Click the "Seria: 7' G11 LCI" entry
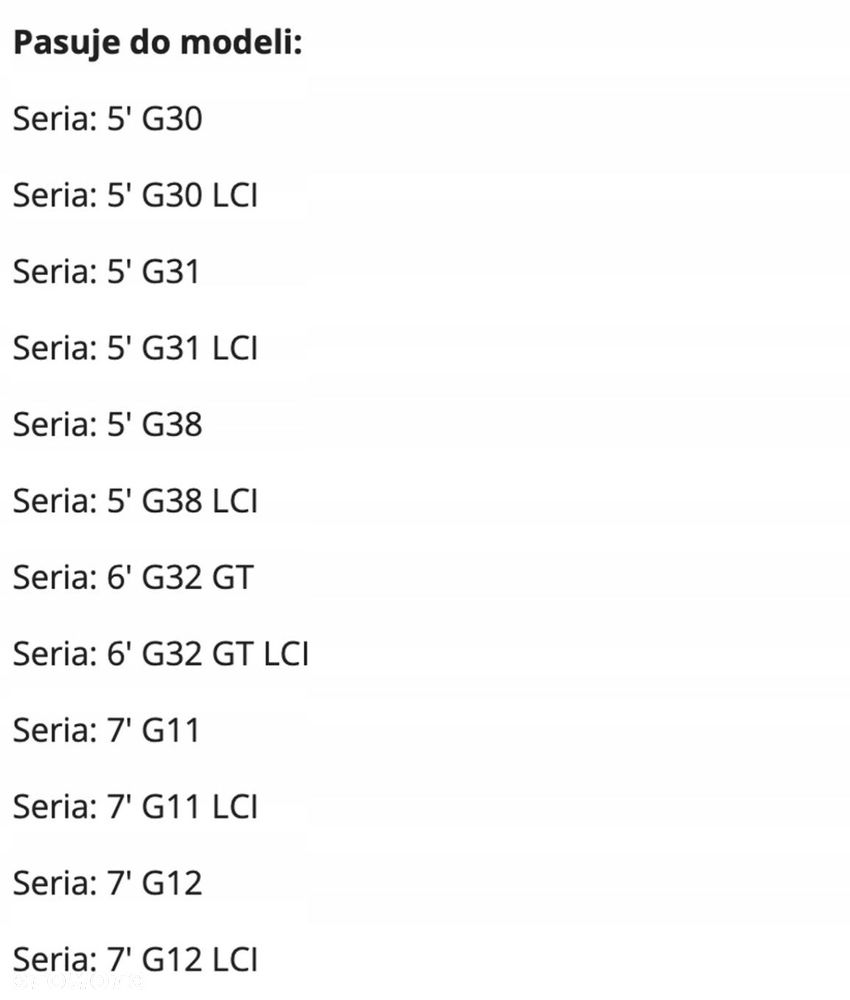The height and width of the screenshot is (1000, 850). 135,807
